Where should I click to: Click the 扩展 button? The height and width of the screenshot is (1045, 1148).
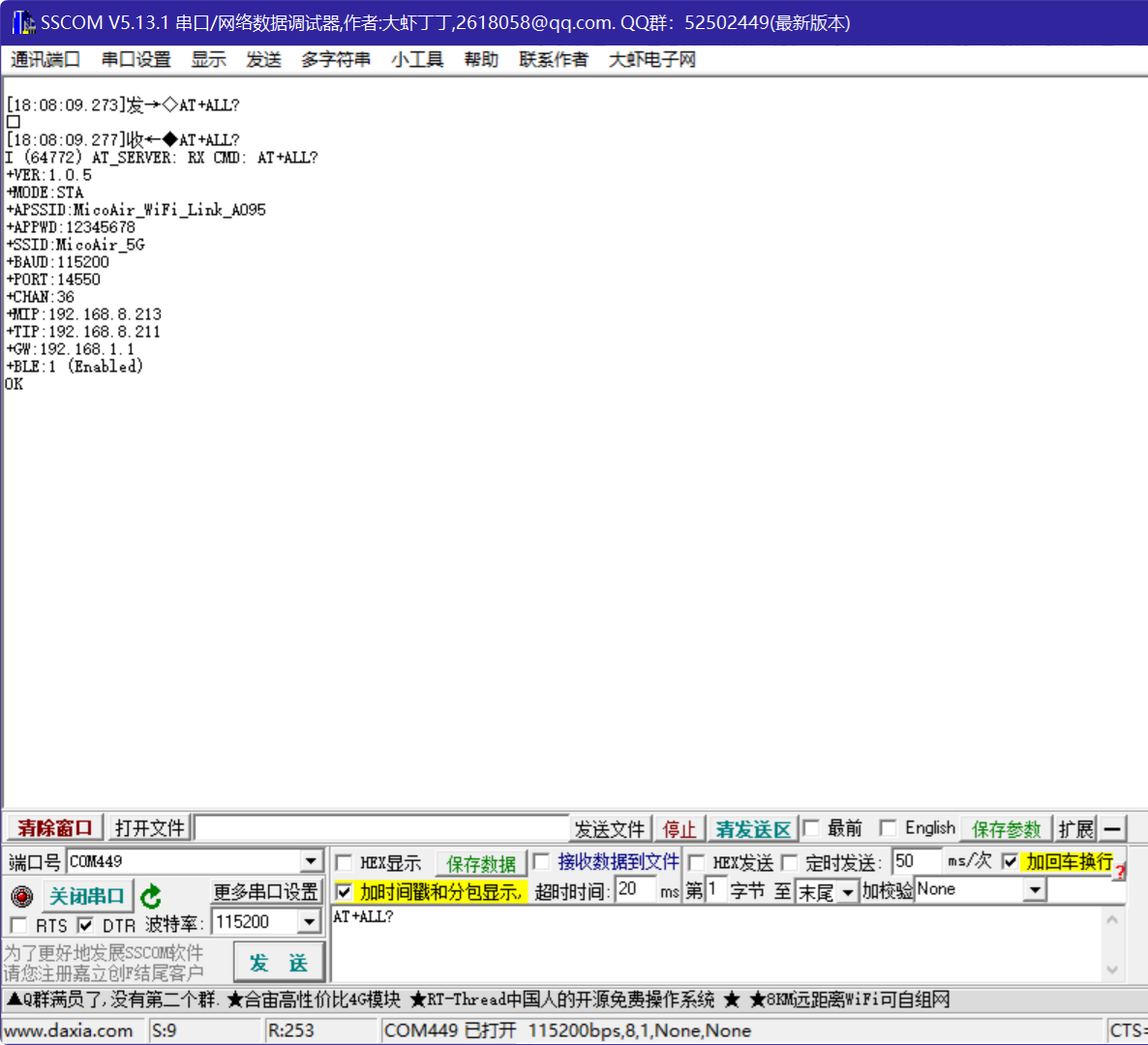(1075, 829)
